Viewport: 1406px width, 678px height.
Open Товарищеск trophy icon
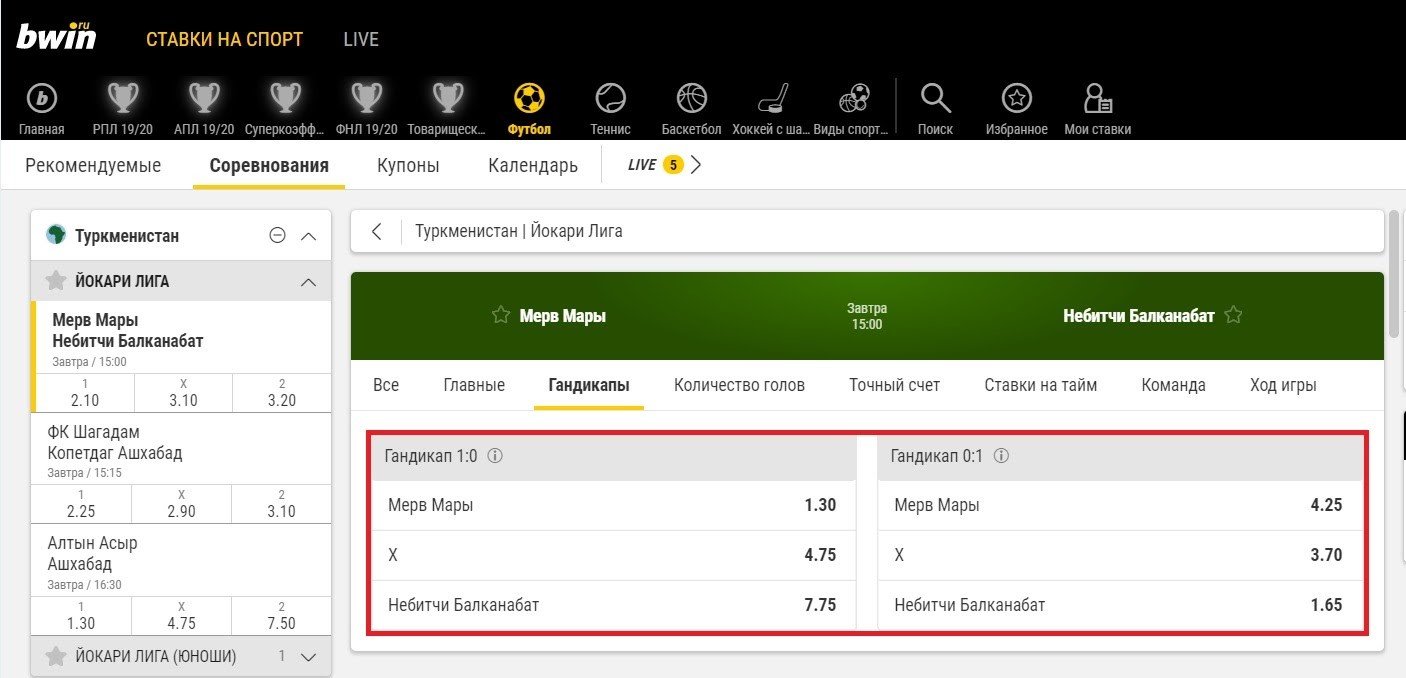point(448,98)
